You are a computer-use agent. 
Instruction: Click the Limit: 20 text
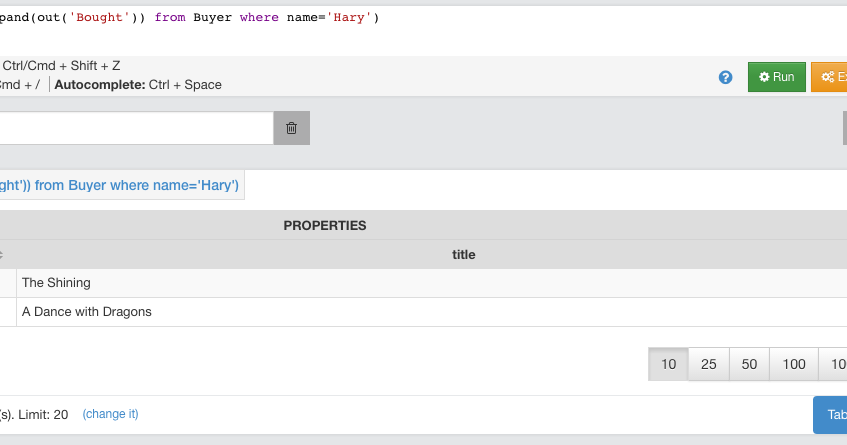(43, 415)
